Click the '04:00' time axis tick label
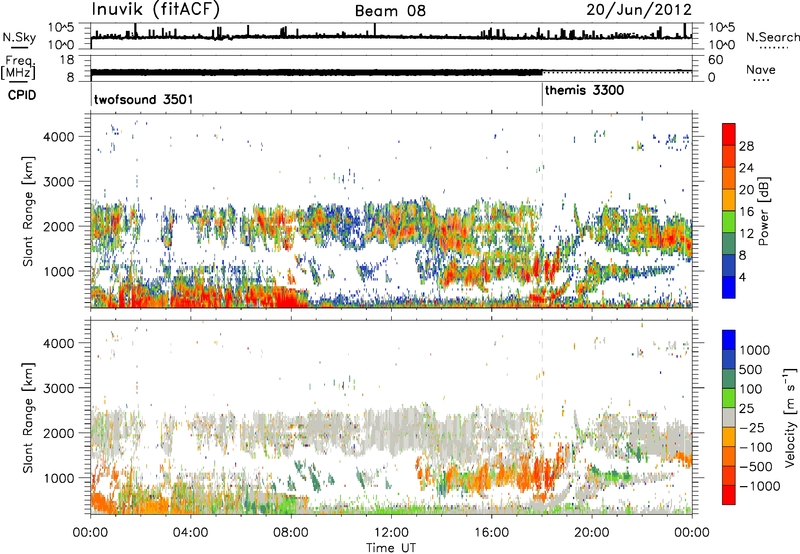 click(190, 533)
